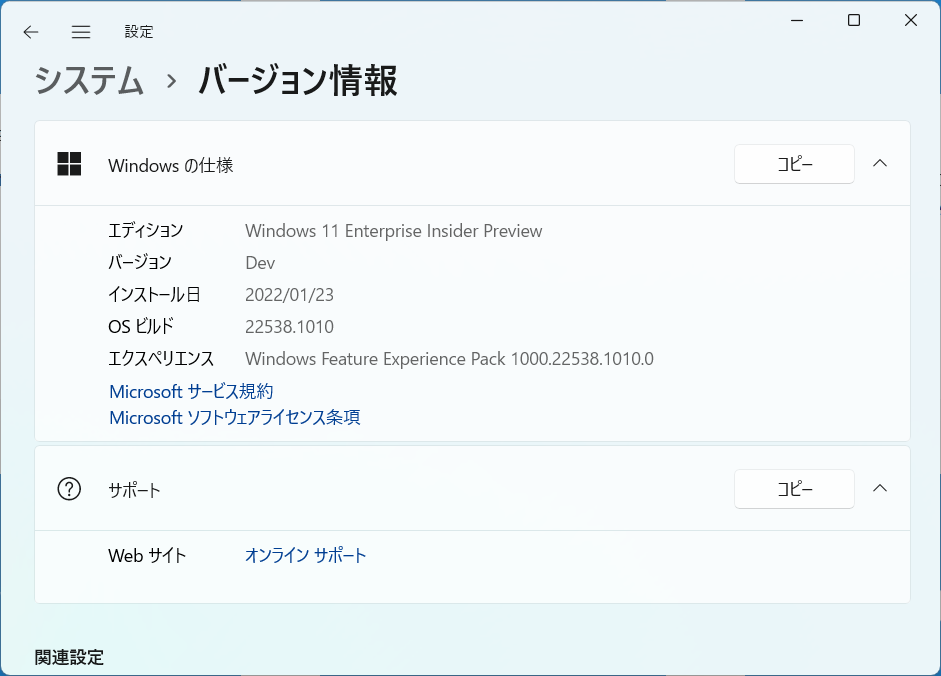Click the サポート header text
Screen dimensions: 941x676
pyautogui.click(x=134, y=490)
